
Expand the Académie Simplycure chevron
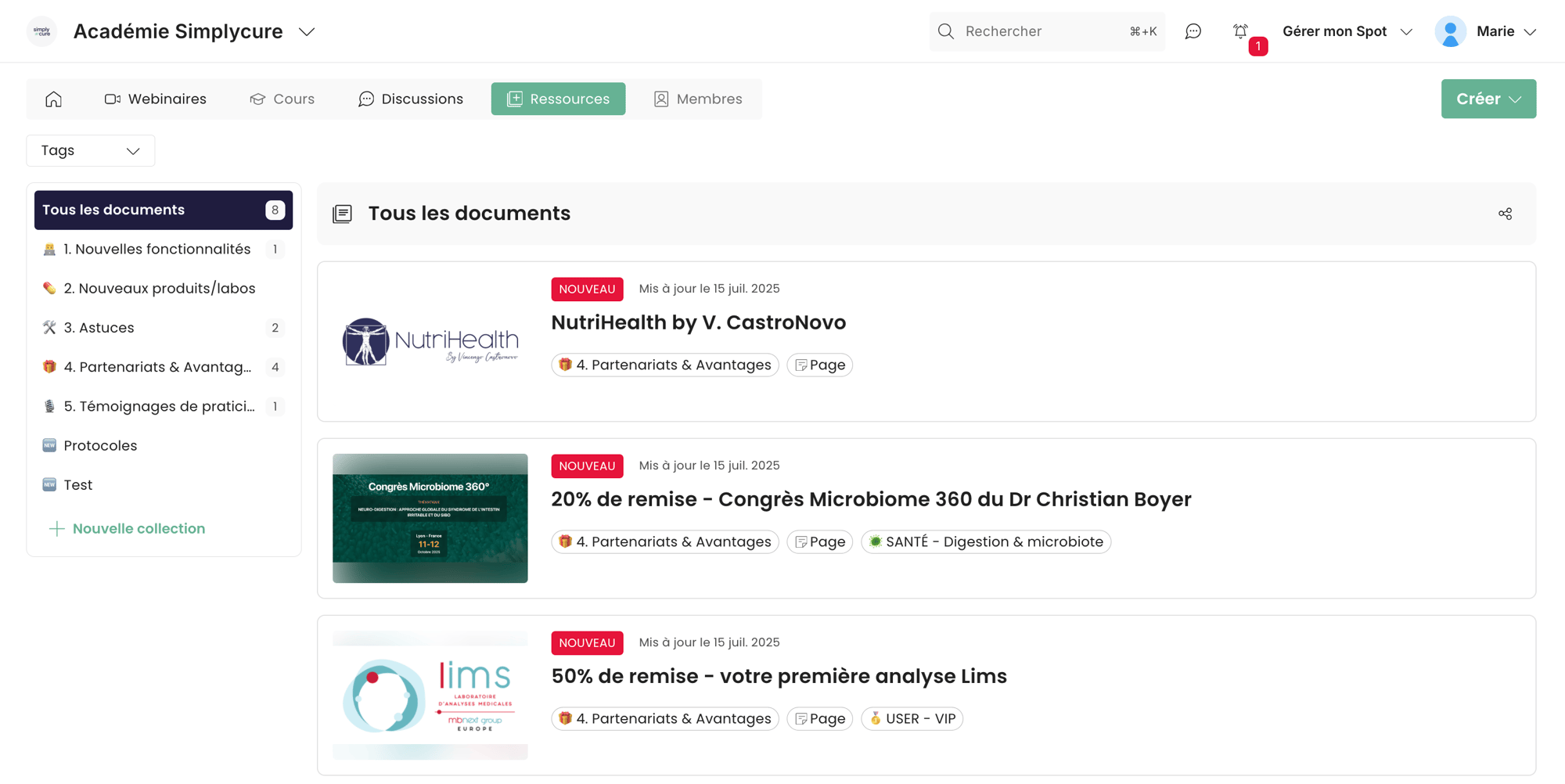tap(307, 32)
